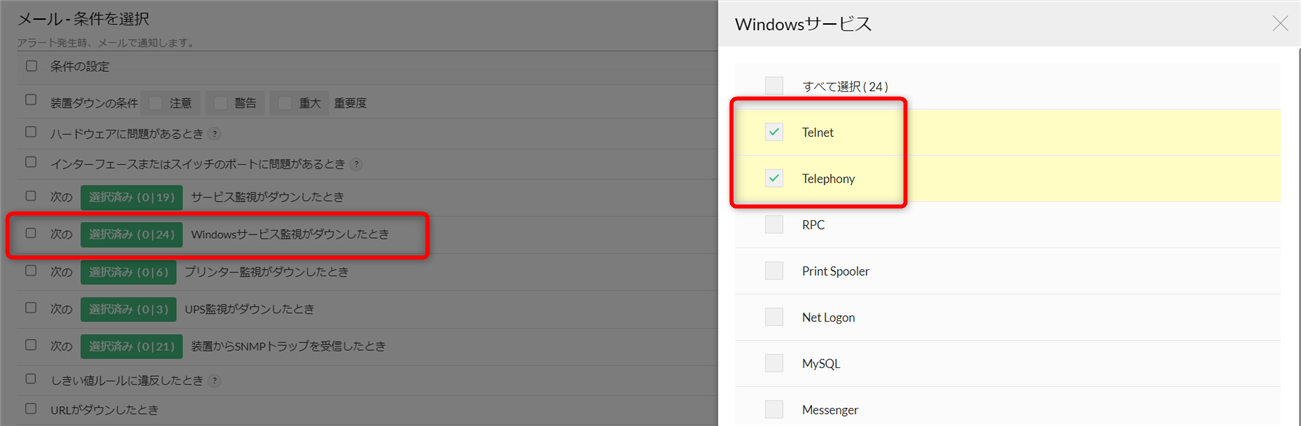Click help icon beside インターフェースまたはスイッチのポート
The height and width of the screenshot is (426, 1301).
(x=356, y=164)
